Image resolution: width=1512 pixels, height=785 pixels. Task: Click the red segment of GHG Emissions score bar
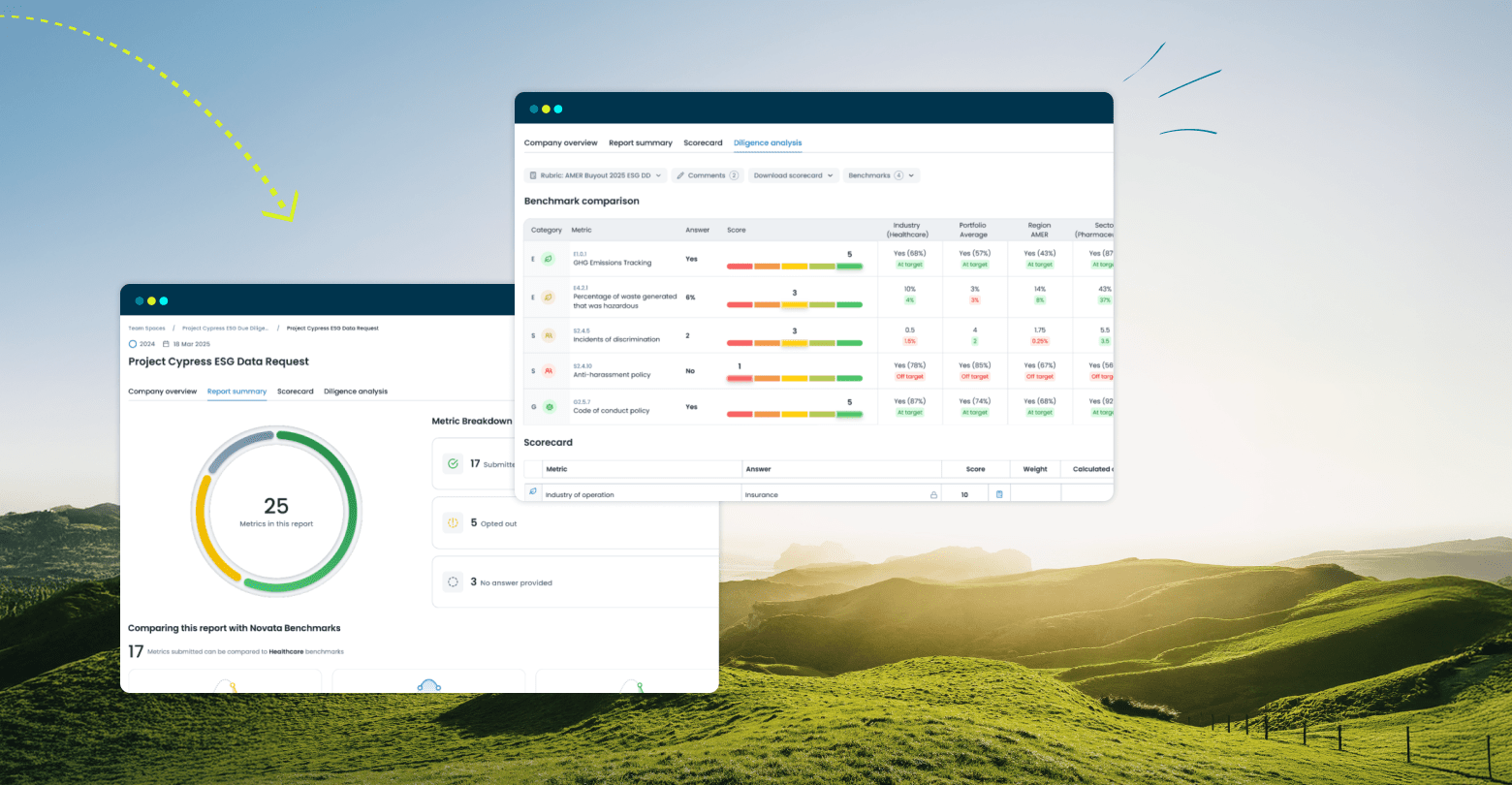(740, 266)
